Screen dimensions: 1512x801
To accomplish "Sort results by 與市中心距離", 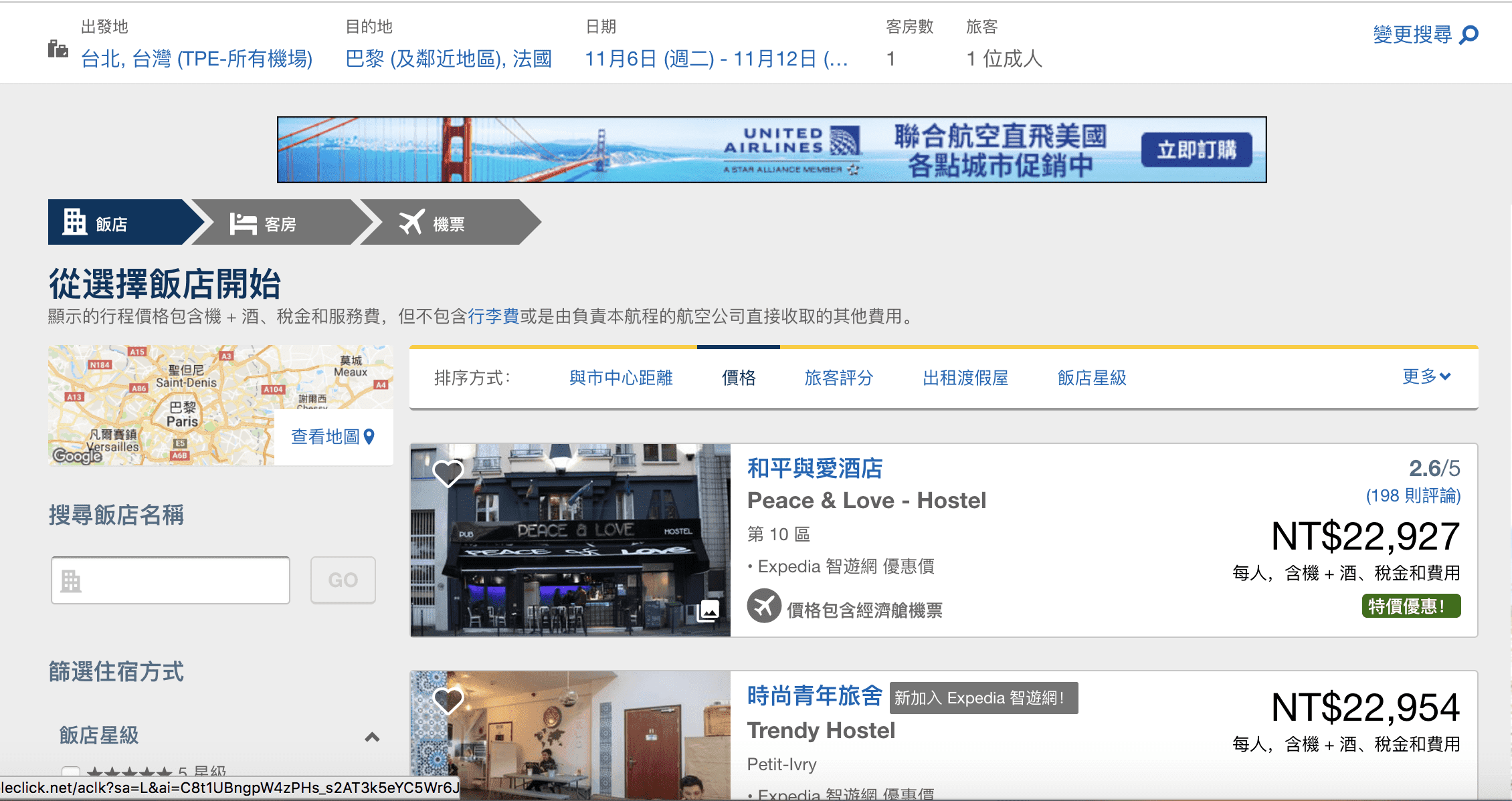I will pyautogui.click(x=621, y=378).
